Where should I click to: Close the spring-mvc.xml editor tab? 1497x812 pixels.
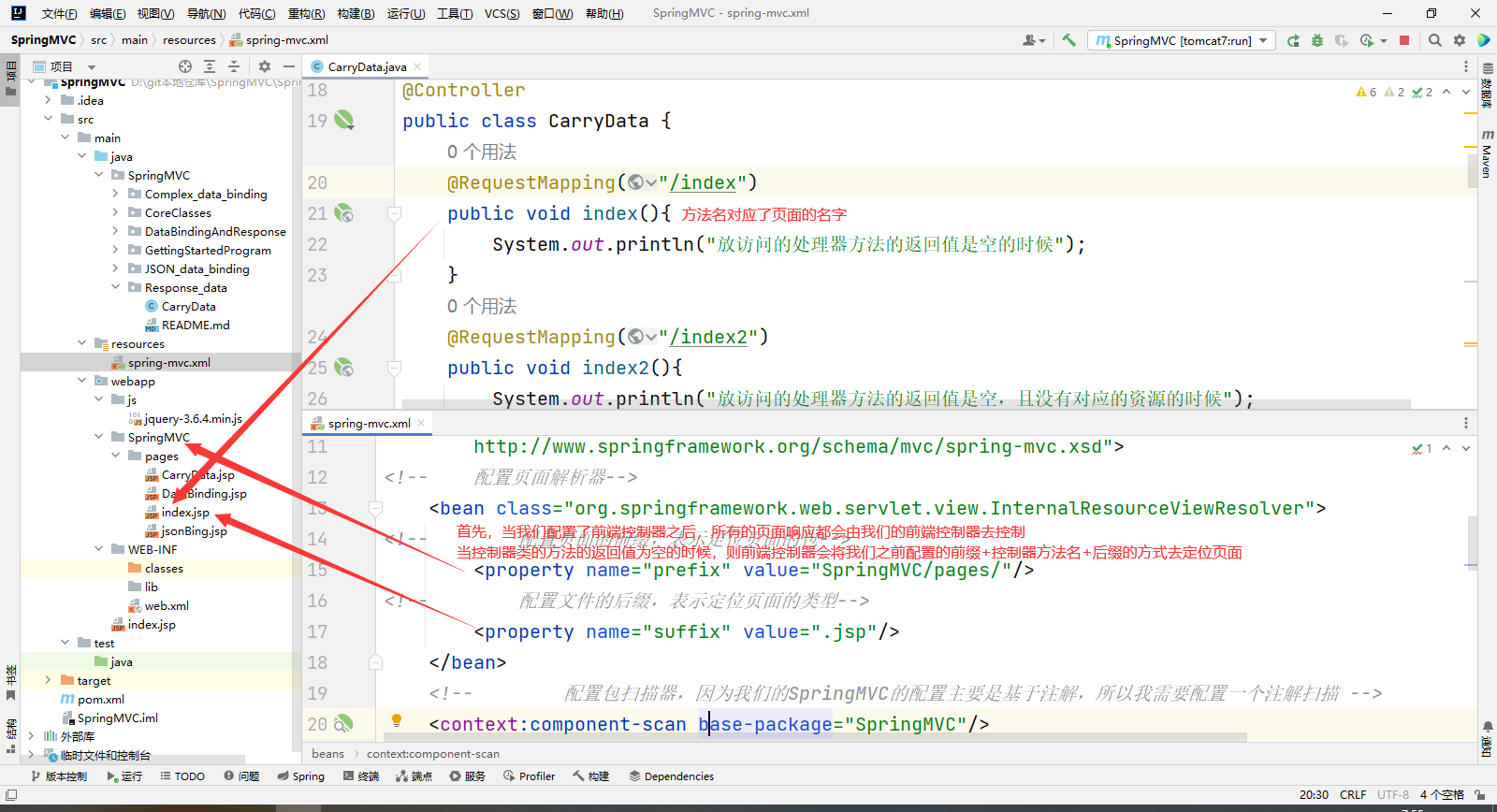(421, 423)
